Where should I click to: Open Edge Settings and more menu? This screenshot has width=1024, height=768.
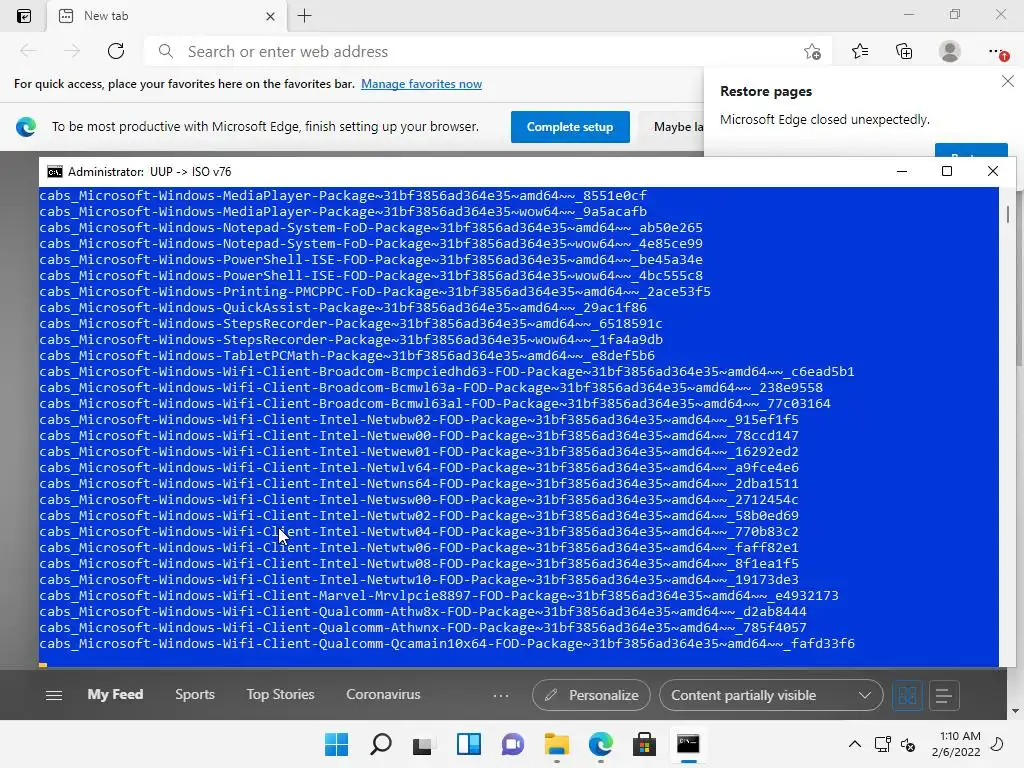[997, 51]
